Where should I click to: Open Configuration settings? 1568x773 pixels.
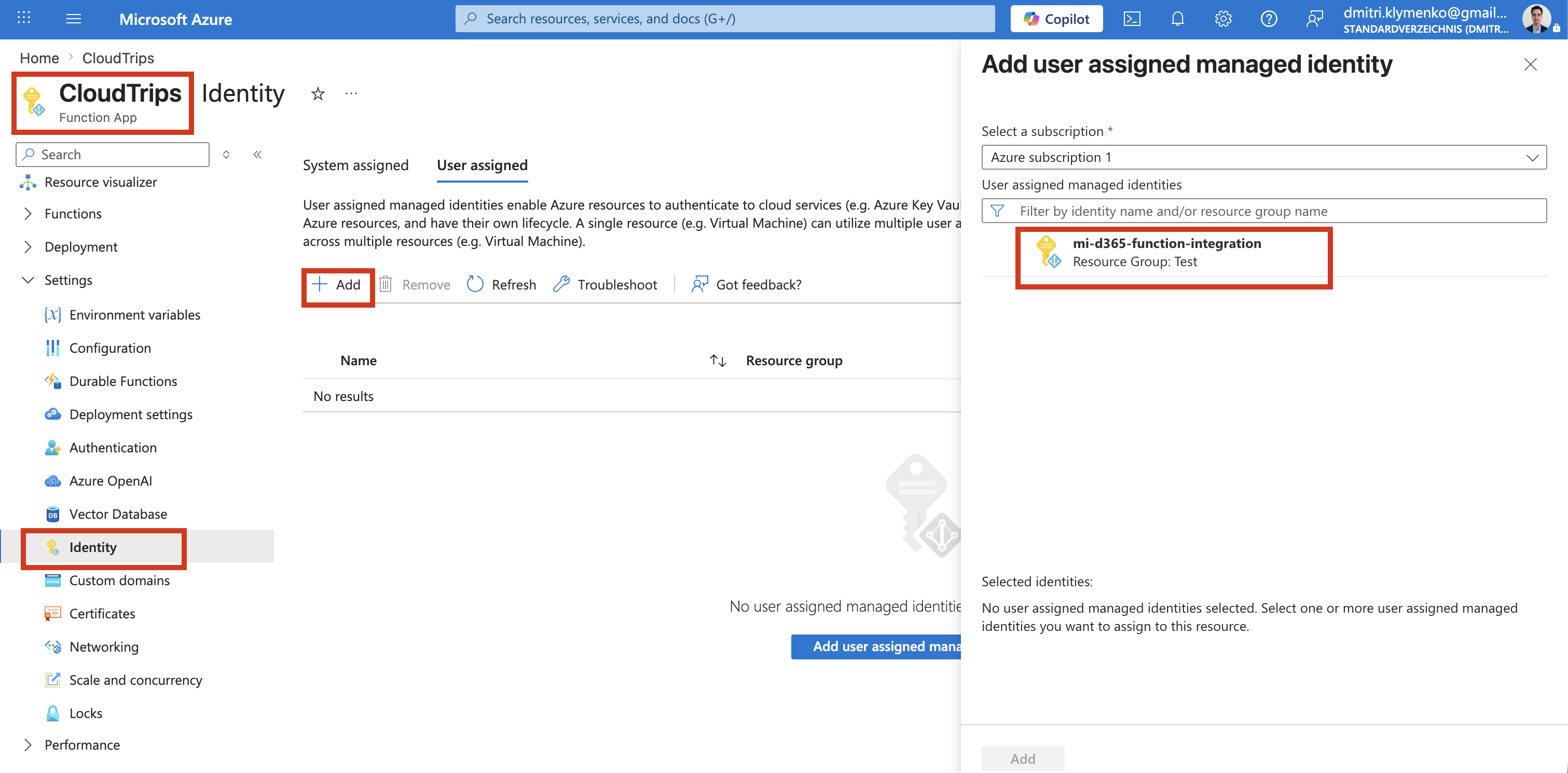tap(98, 348)
